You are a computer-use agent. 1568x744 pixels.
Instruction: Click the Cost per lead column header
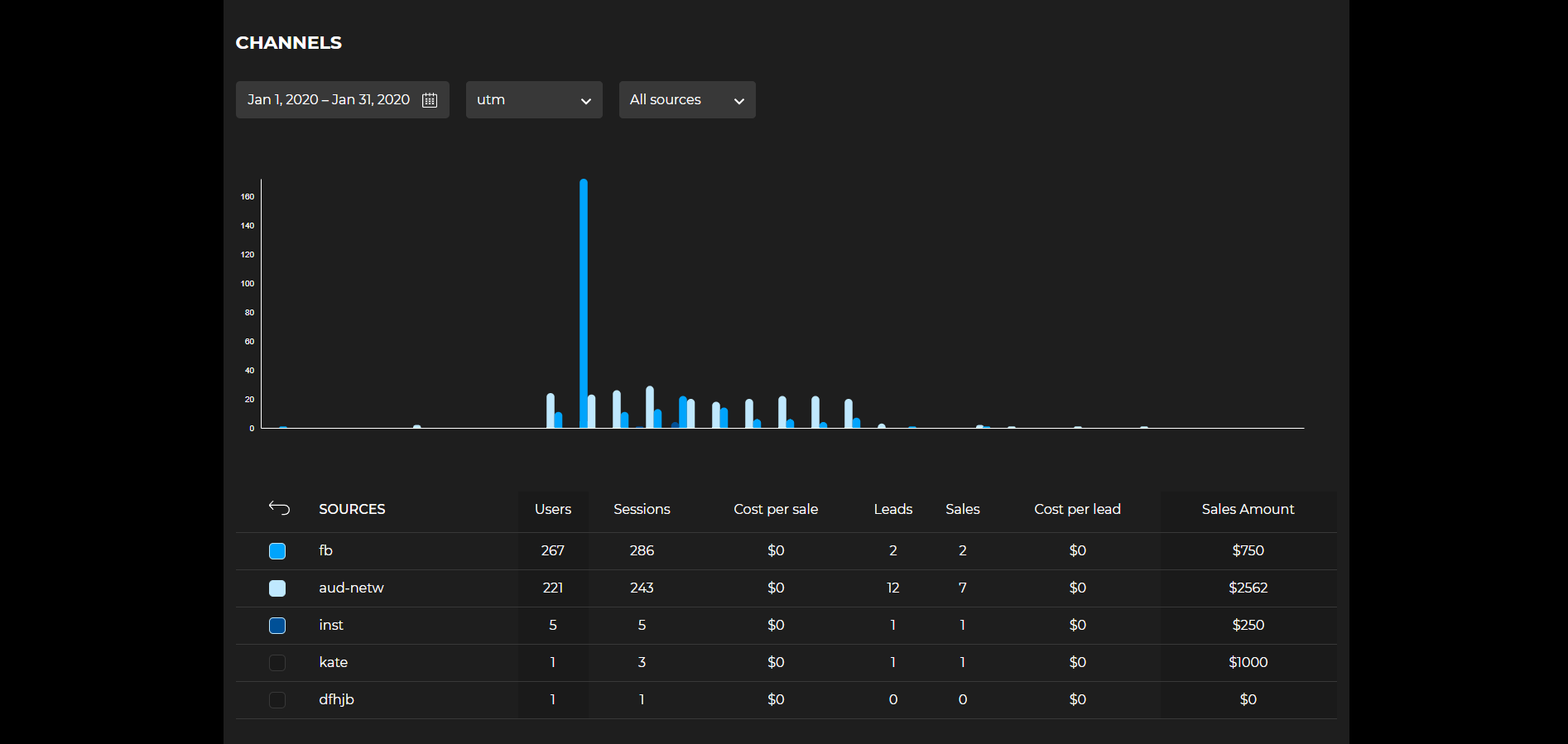click(x=1077, y=509)
